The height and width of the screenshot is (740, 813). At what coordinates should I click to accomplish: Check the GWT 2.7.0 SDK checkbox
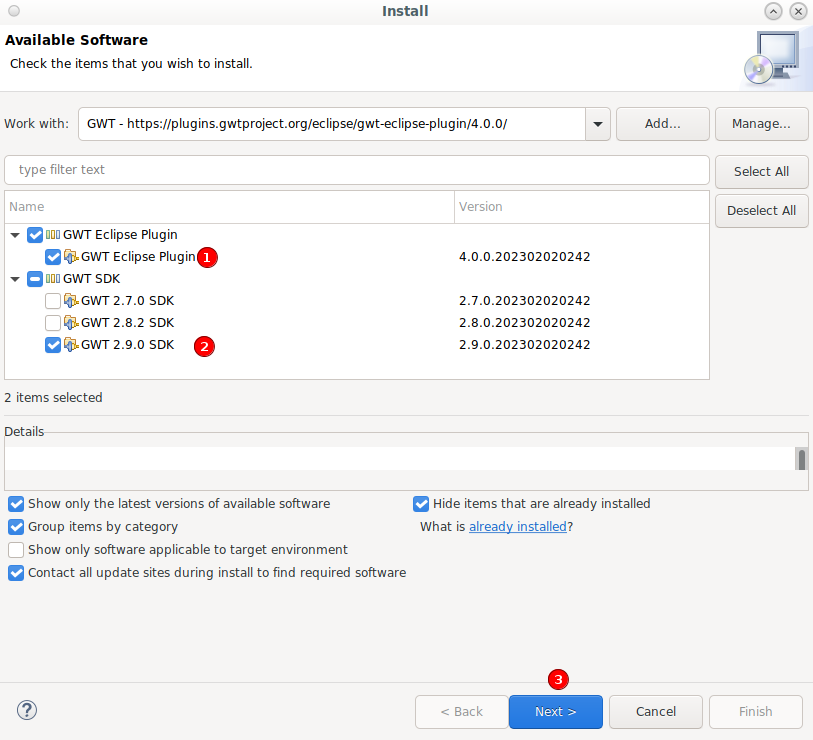53,301
